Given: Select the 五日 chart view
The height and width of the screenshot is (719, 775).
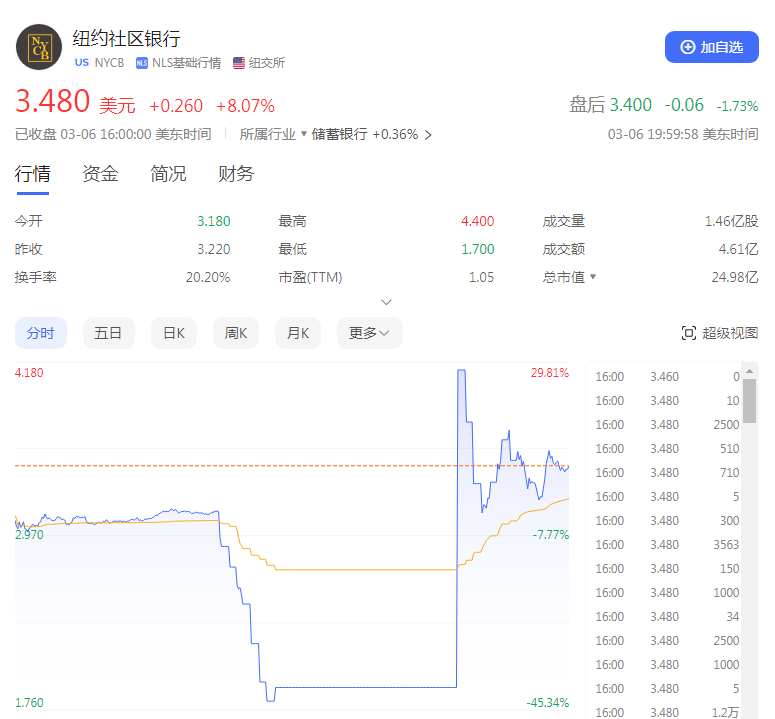Looking at the screenshot, I should 108,333.
